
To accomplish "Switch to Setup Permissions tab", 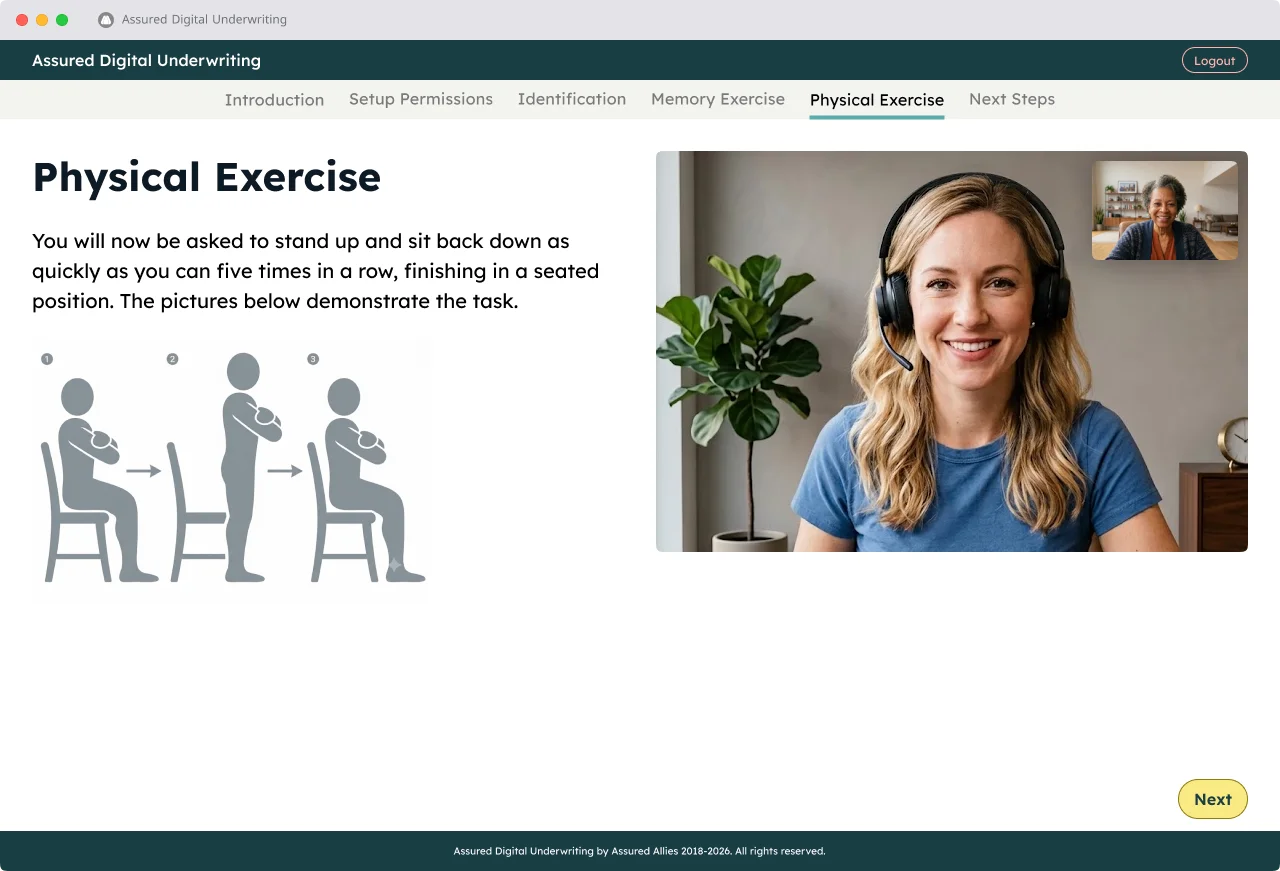I will (x=421, y=99).
